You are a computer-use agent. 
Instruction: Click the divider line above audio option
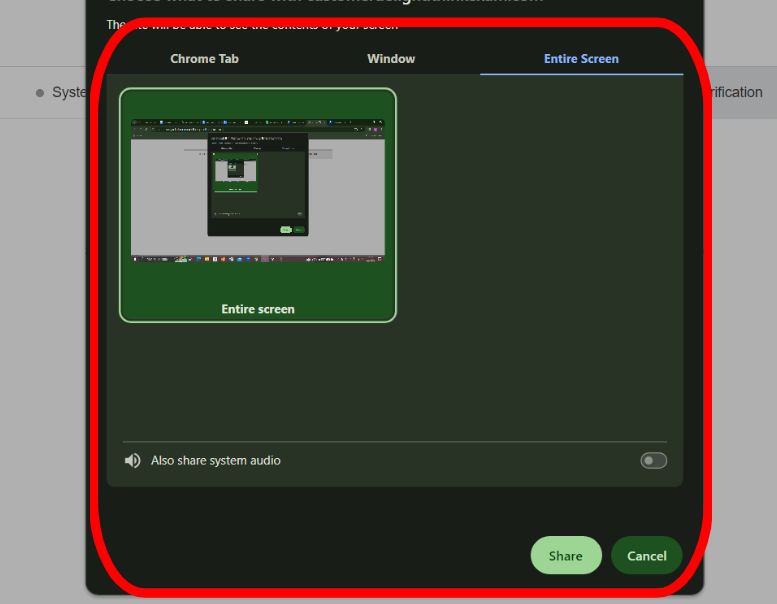click(394, 442)
